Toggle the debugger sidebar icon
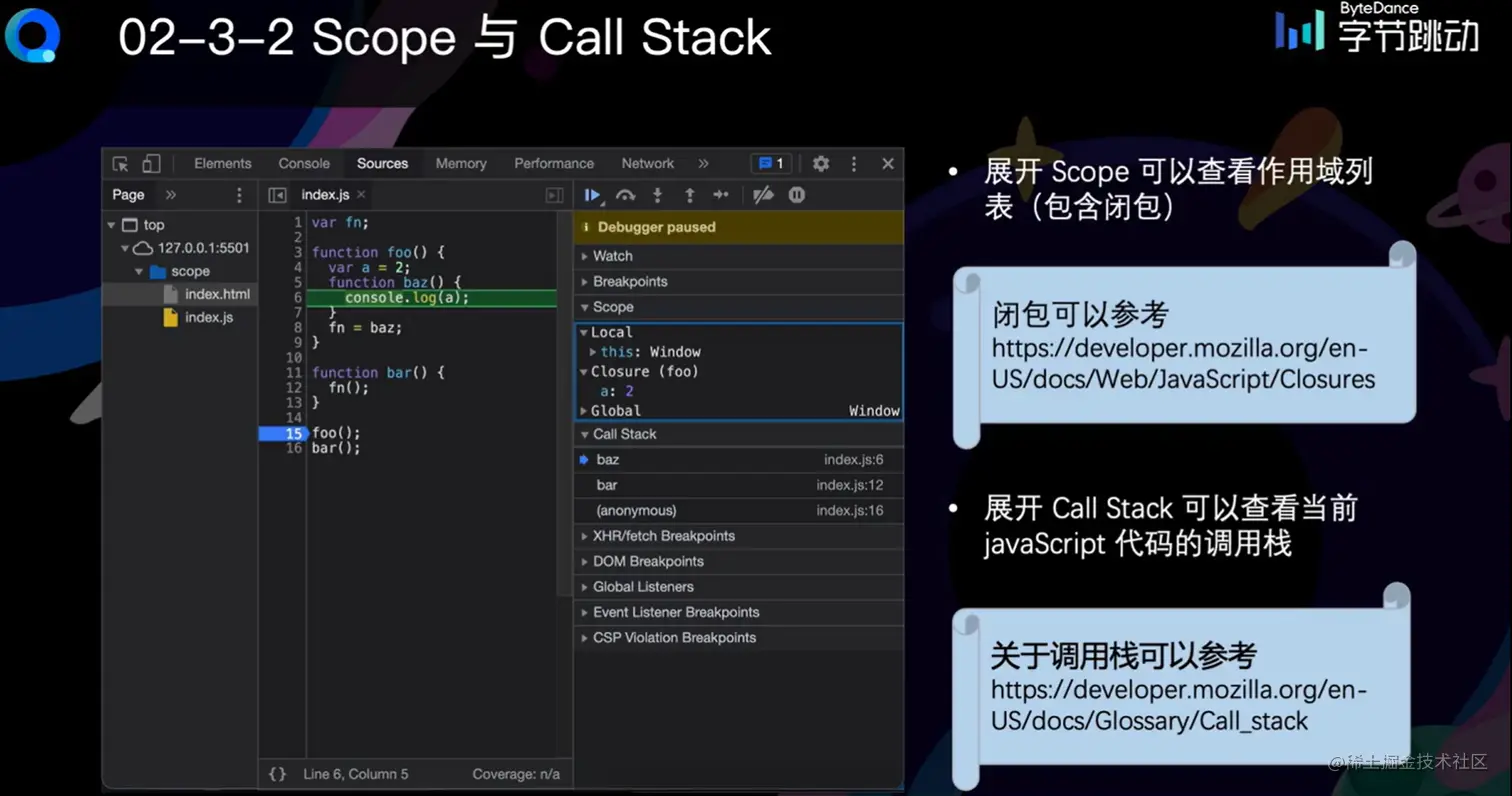The image size is (1512, 796). (554, 195)
